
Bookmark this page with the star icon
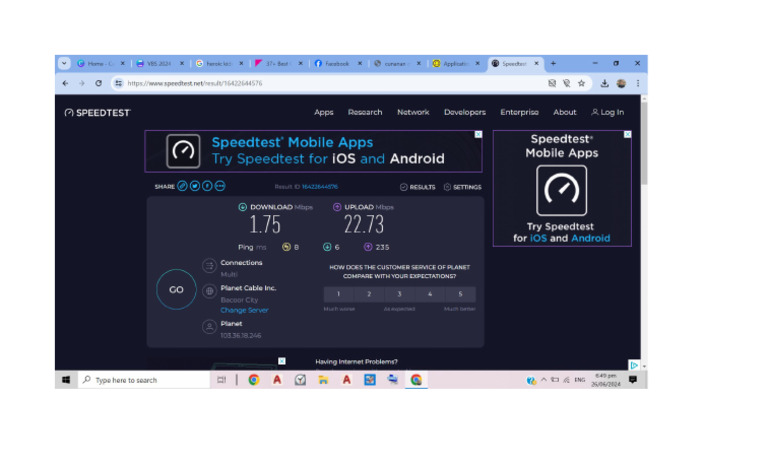[x=581, y=83]
